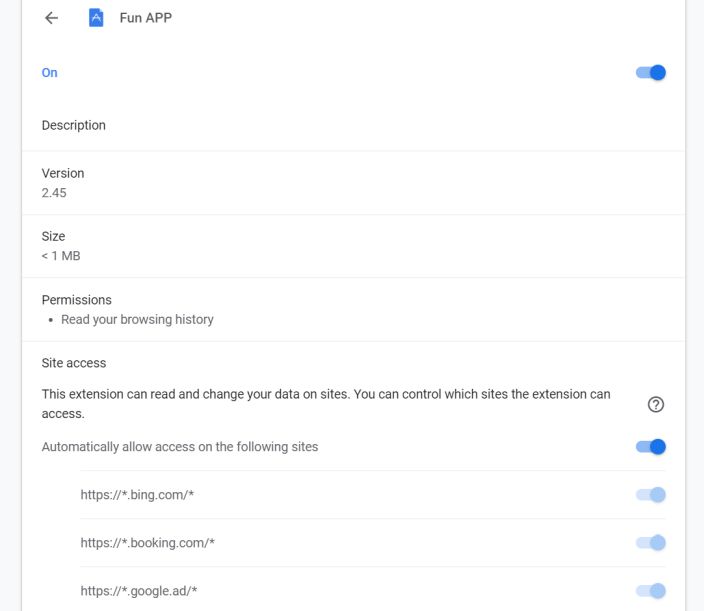Disable automatically allow access on sites toggle
The width and height of the screenshot is (704, 611).
[651, 447]
